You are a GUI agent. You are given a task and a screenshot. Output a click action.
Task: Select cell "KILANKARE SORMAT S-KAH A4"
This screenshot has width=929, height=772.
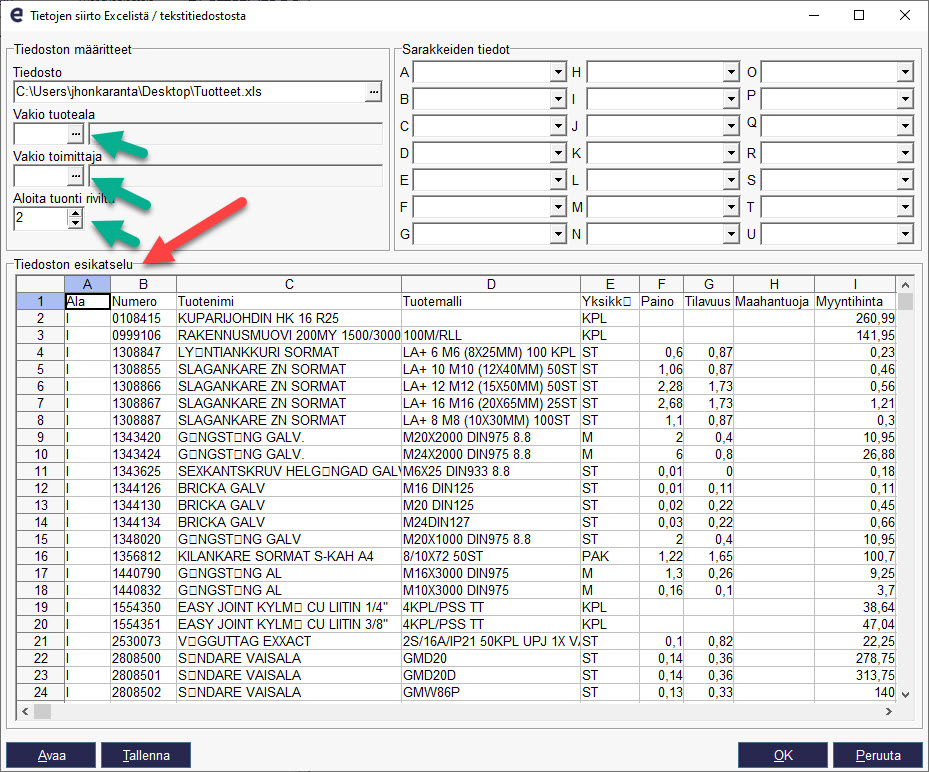289,556
